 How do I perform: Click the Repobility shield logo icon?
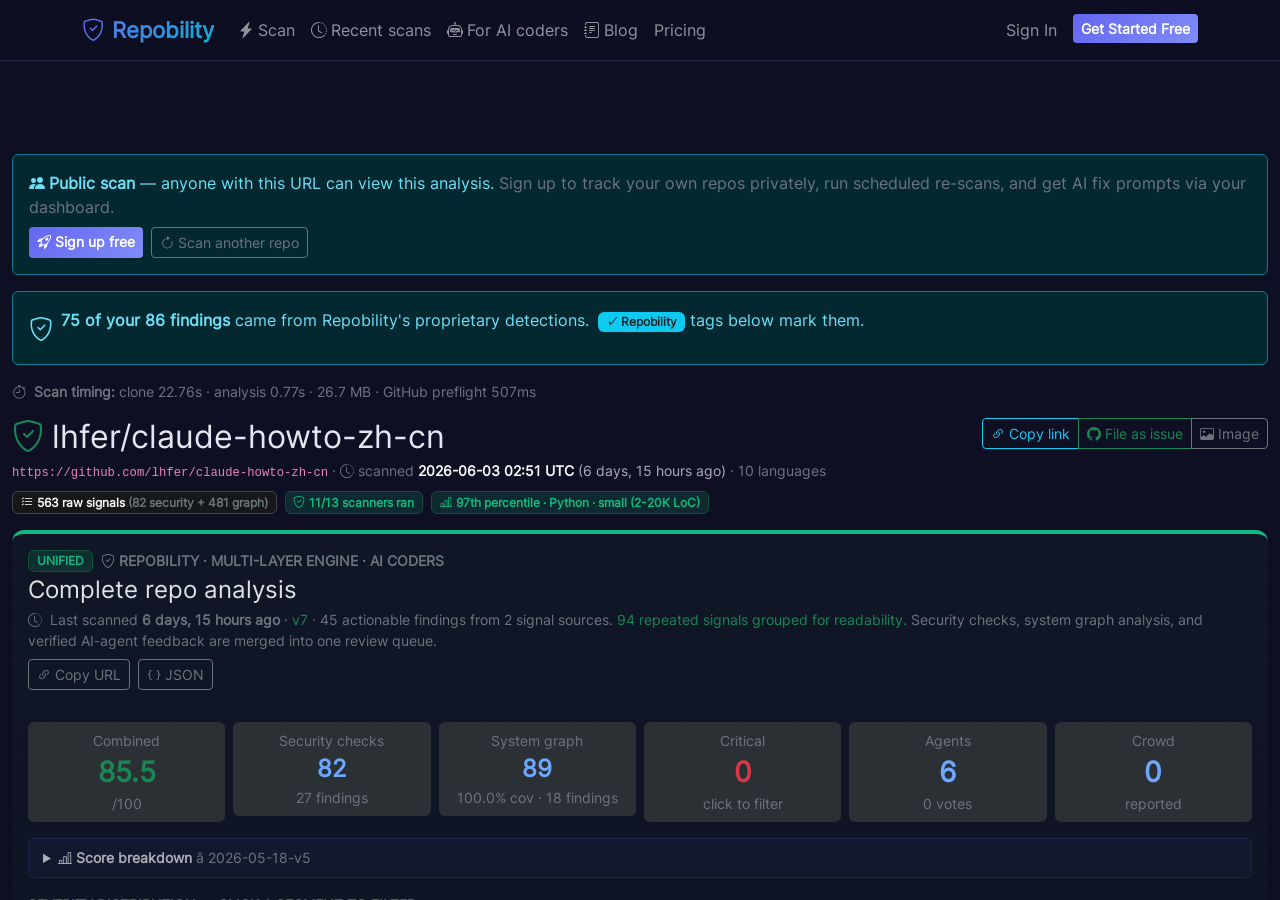tap(93, 30)
